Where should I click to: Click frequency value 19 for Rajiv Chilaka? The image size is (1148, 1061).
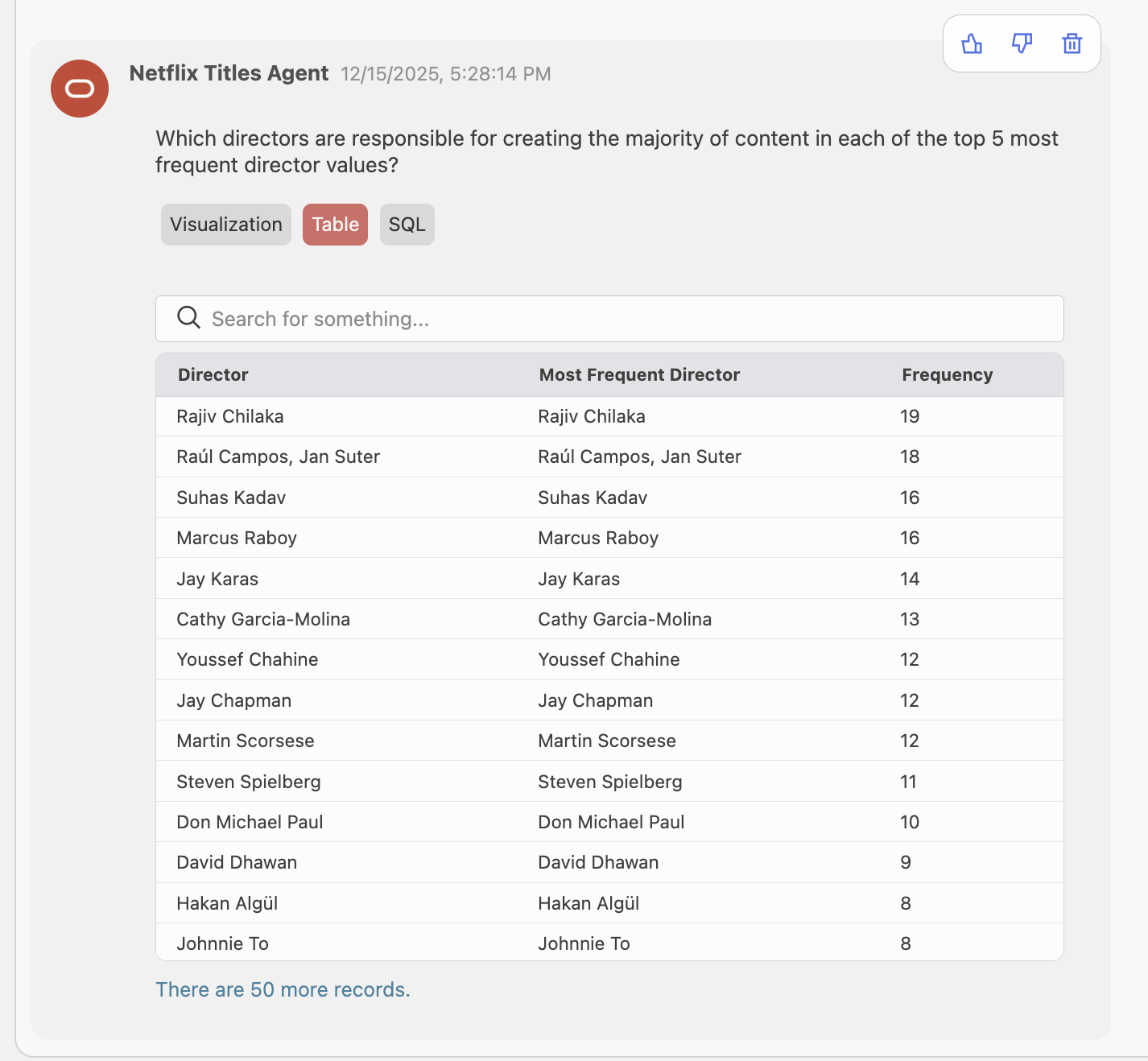click(x=910, y=416)
